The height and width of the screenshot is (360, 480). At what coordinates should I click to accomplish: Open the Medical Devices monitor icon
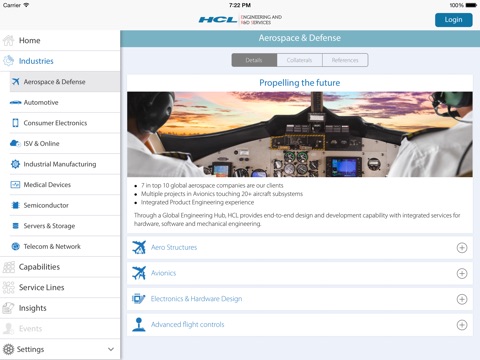[x=15, y=185]
